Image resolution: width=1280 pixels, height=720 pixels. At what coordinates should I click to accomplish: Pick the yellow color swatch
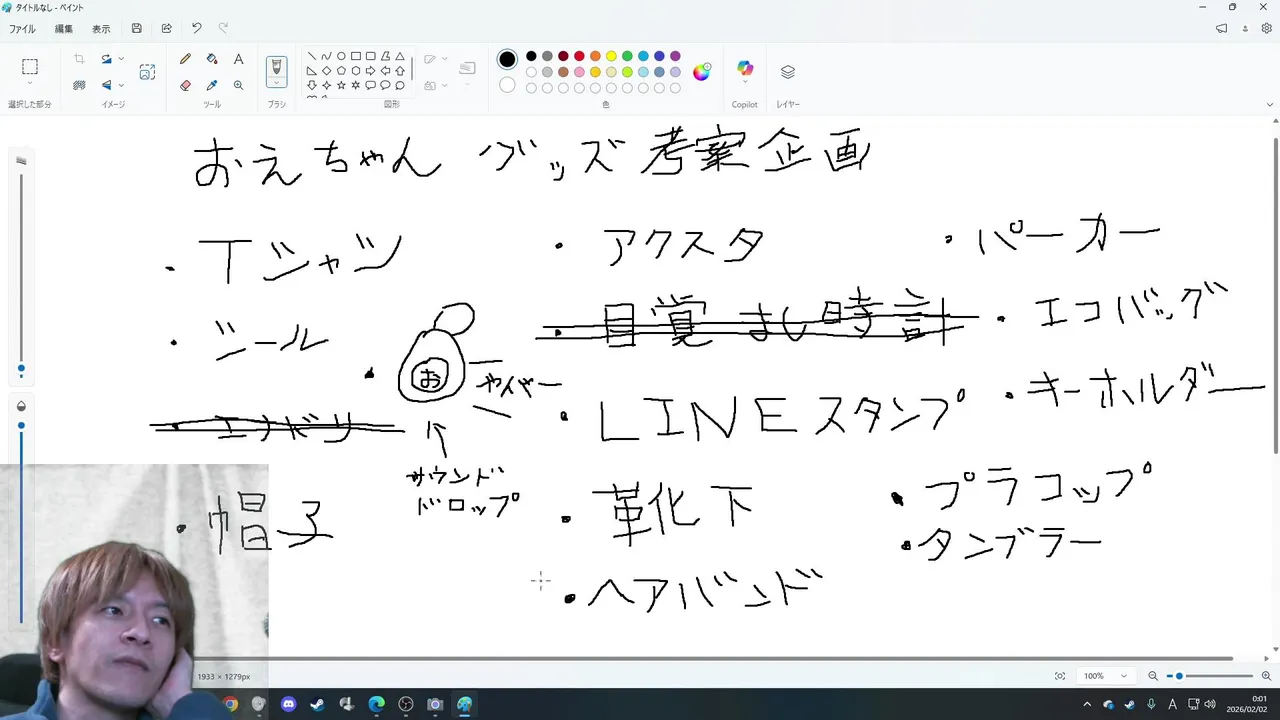coord(611,56)
